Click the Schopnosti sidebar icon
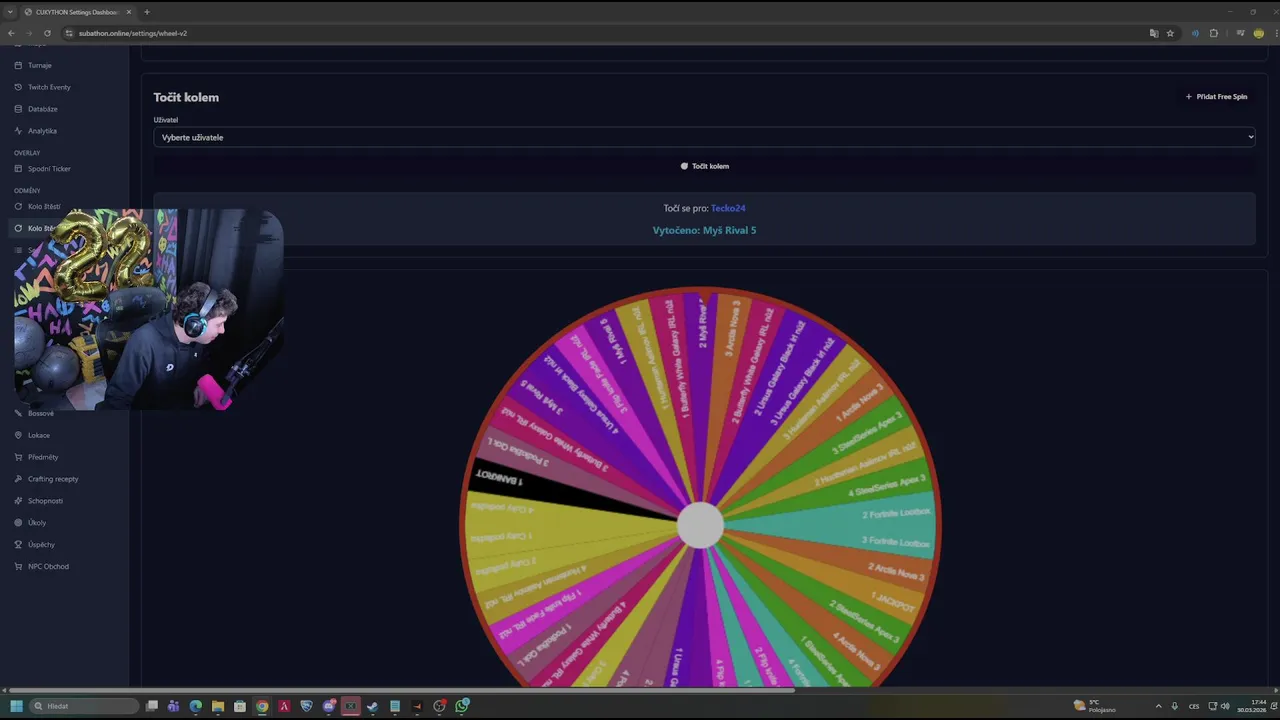 tap(18, 501)
